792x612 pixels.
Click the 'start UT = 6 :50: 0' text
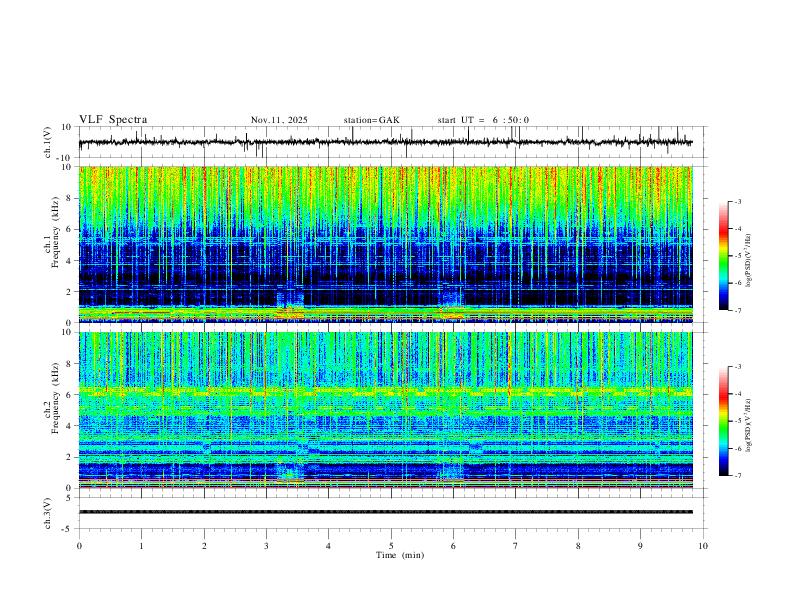pos(483,120)
